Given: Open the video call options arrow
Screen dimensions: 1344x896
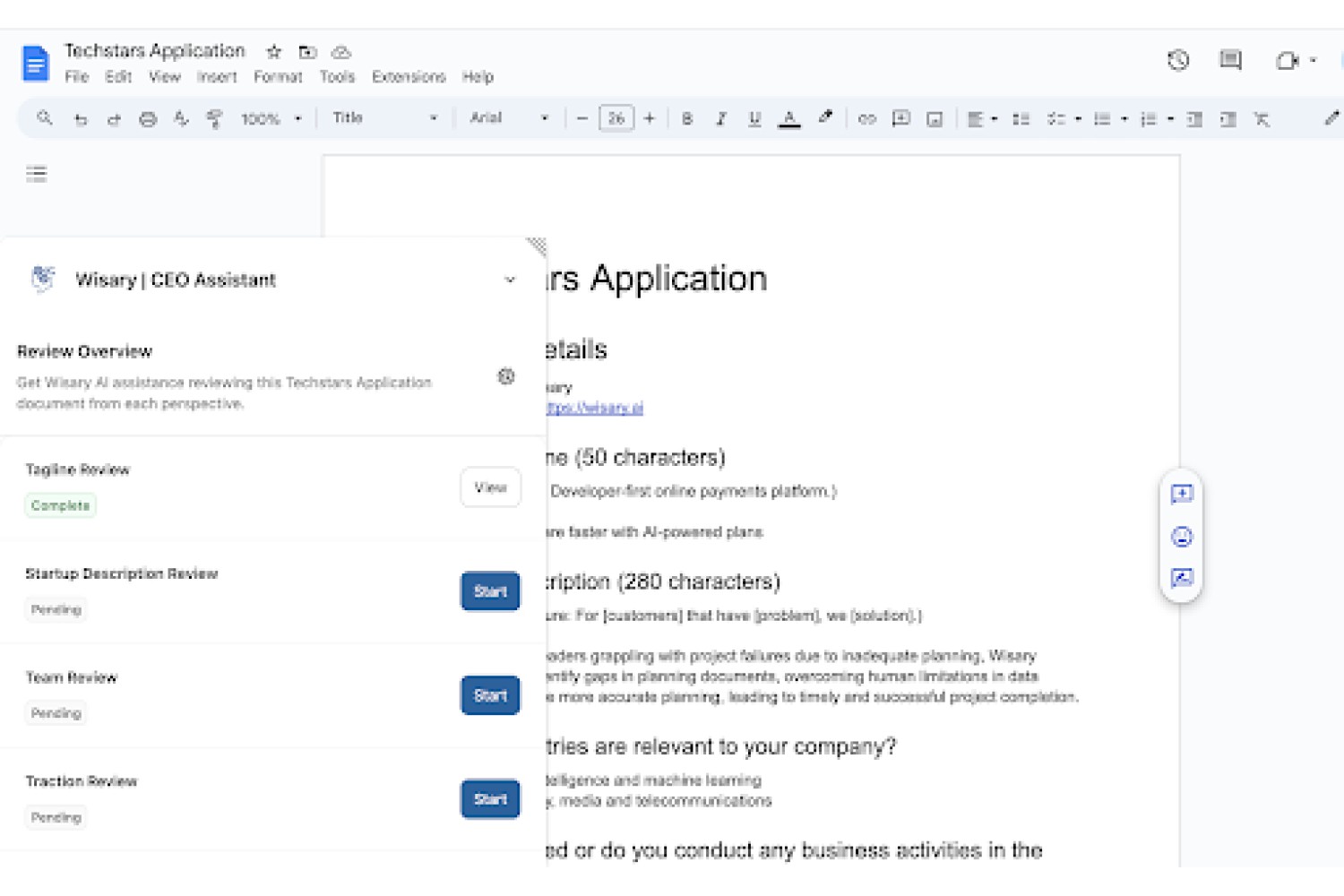Looking at the screenshot, I should coord(1313,60).
